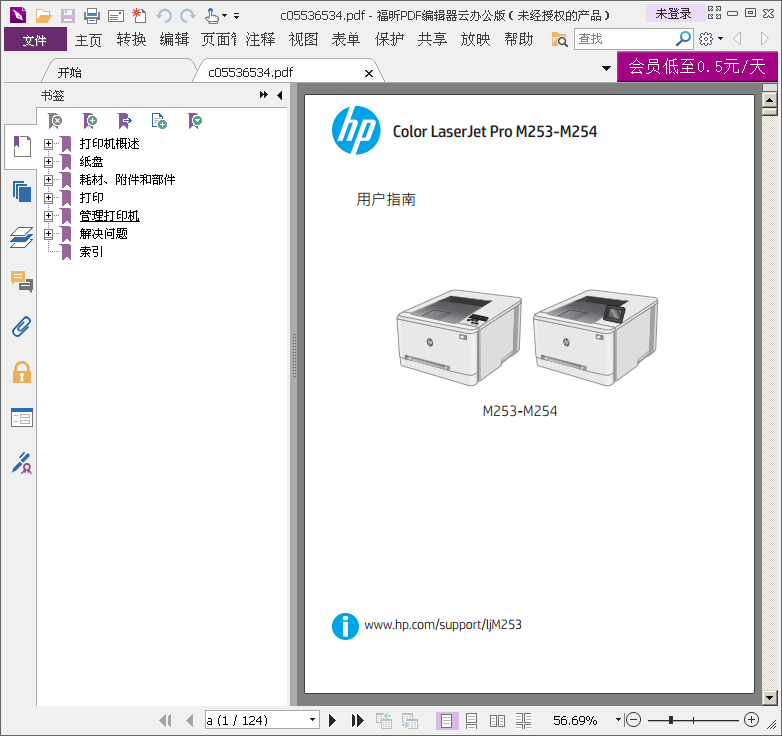The image size is (782, 736).
Task: Redo the last action
Action: pyautogui.click(x=188, y=16)
